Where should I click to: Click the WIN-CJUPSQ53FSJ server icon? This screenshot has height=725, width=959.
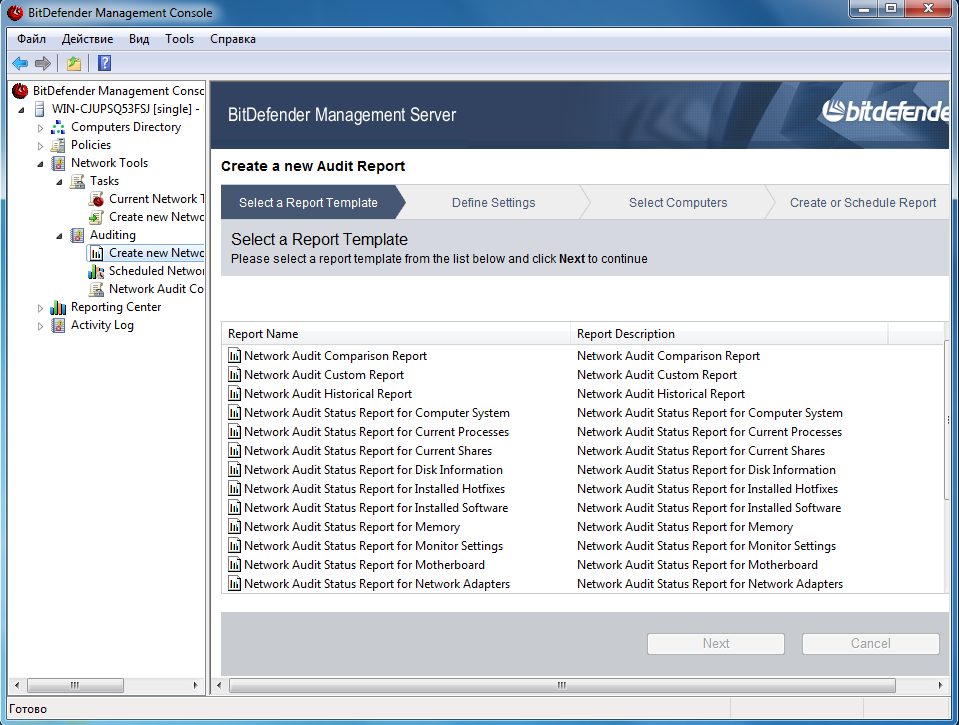pyautogui.click(x=40, y=109)
